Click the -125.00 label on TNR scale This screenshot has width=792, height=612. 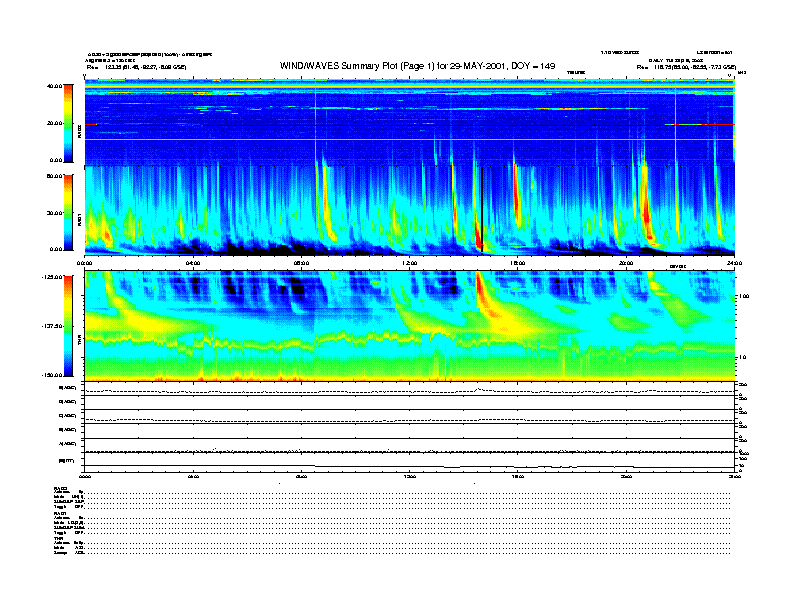52,277
